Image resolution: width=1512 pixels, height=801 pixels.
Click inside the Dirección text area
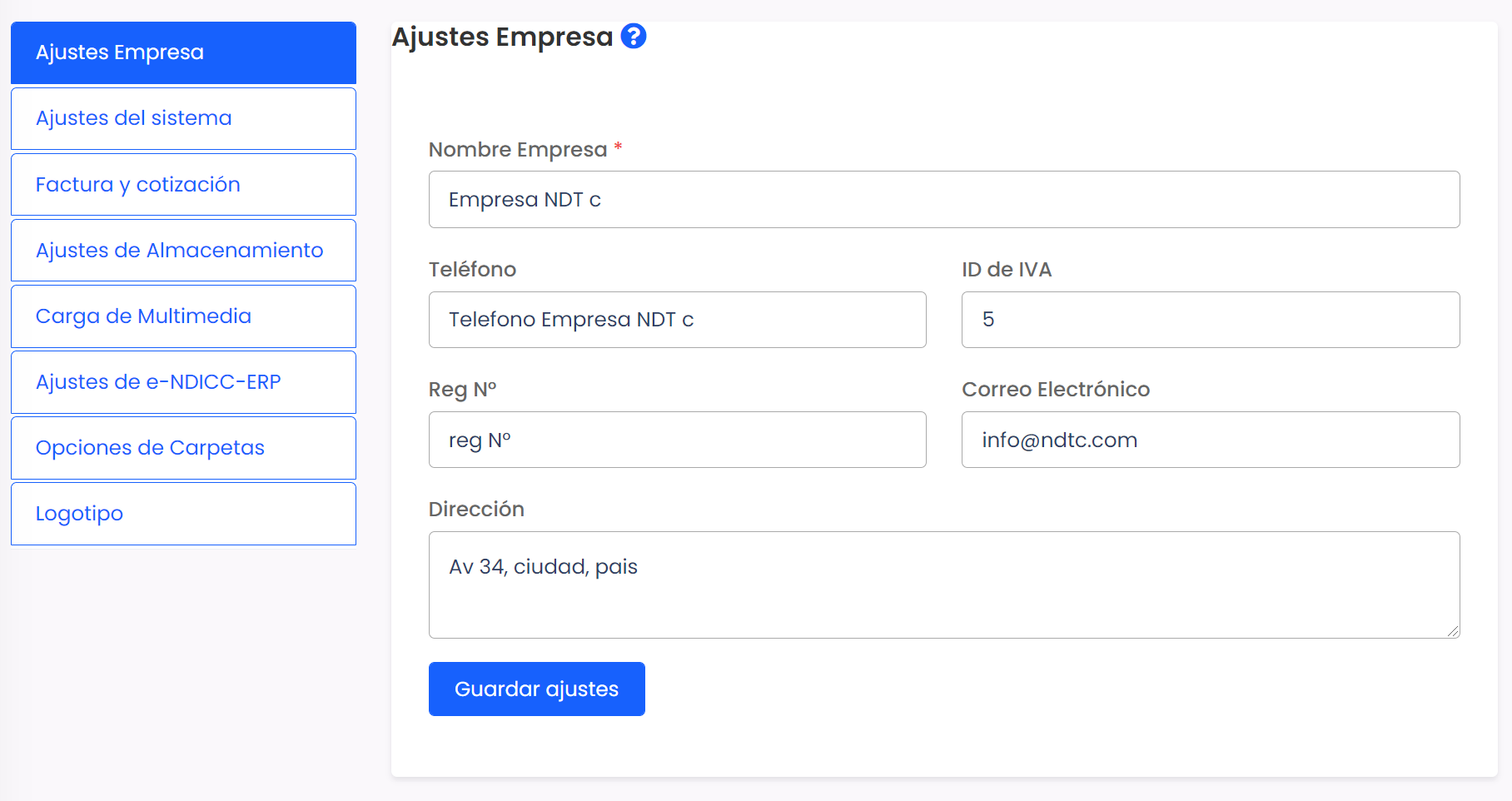point(943,585)
